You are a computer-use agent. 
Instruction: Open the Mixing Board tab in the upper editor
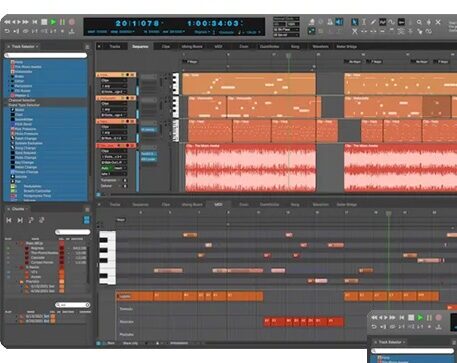(x=192, y=46)
